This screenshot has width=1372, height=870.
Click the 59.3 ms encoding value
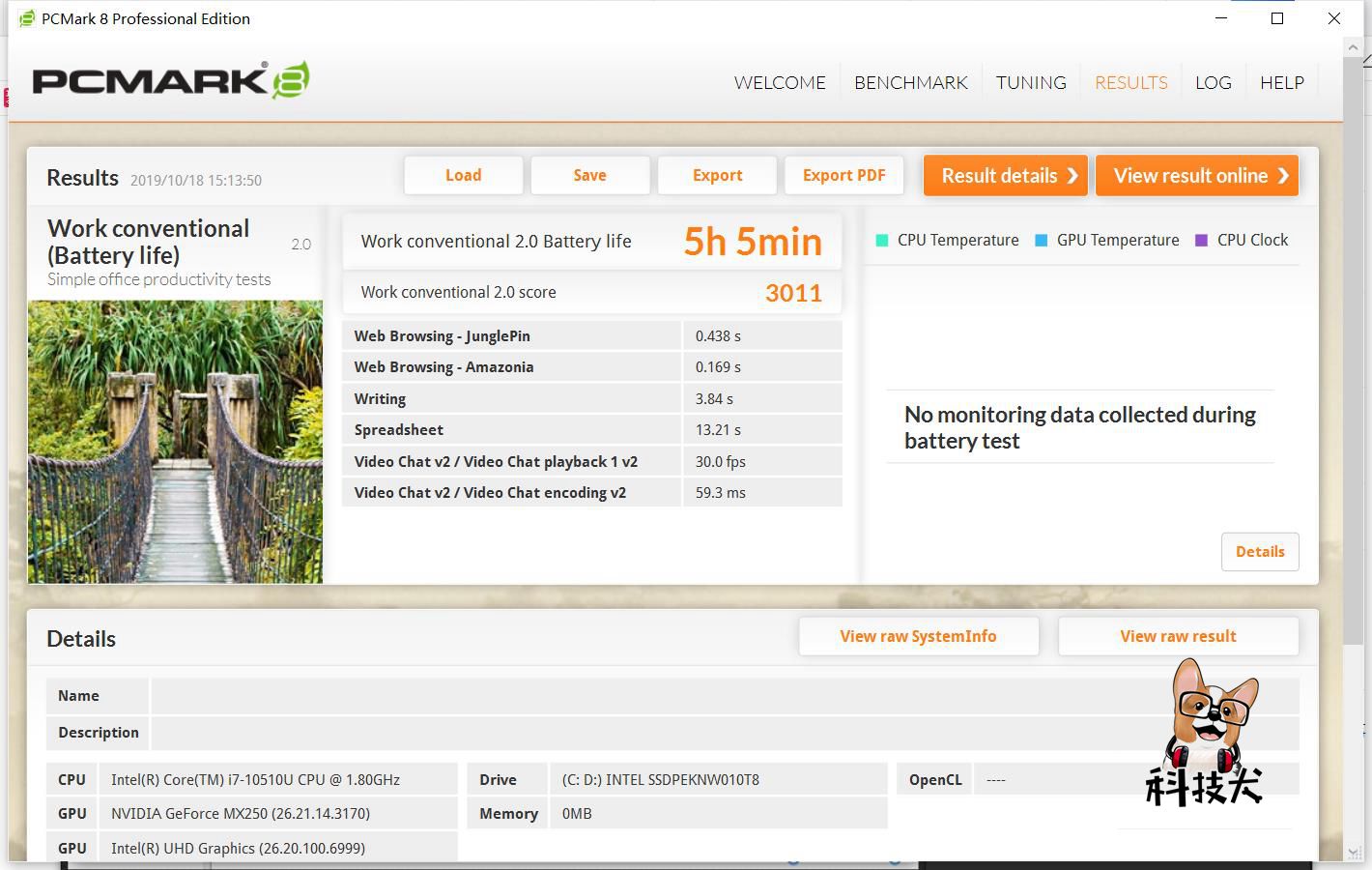pos(721,493)
